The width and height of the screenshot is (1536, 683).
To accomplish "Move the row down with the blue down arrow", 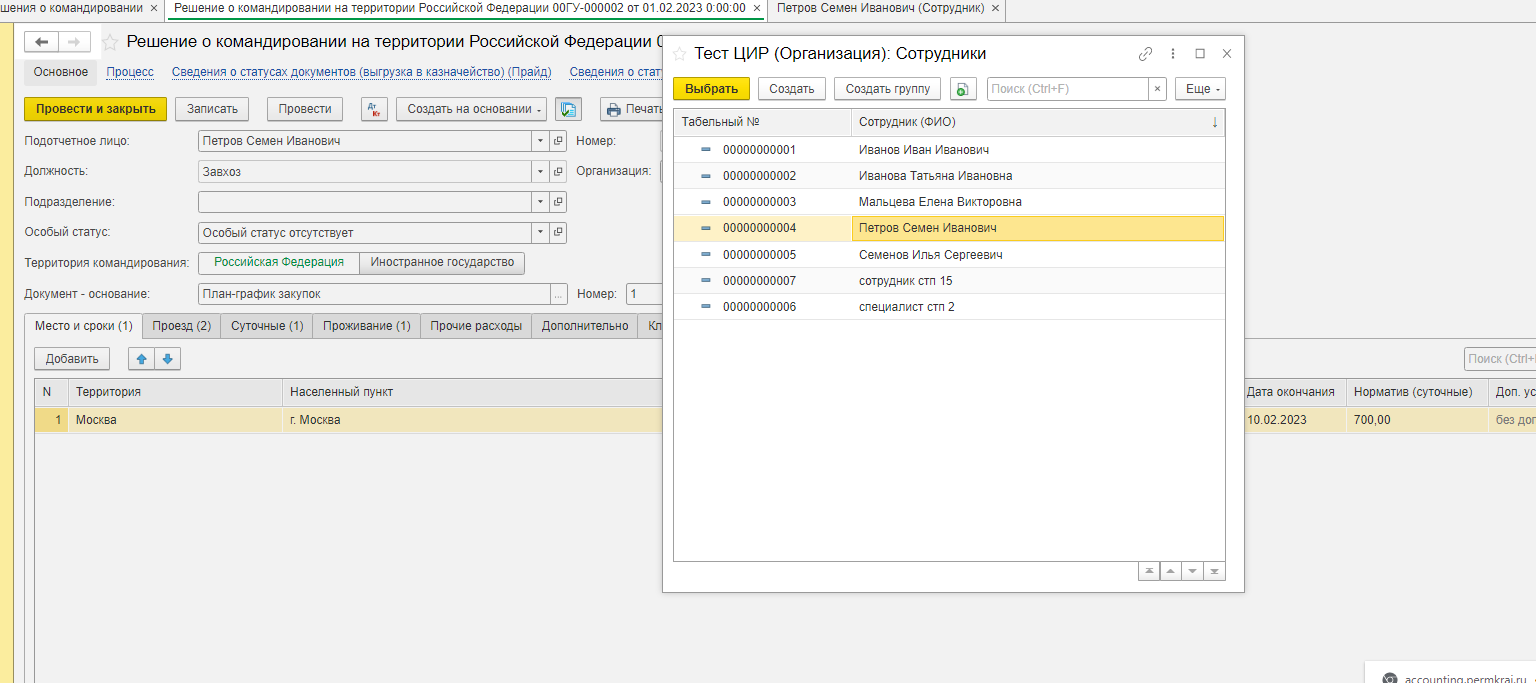I will (x=167, y=359).
